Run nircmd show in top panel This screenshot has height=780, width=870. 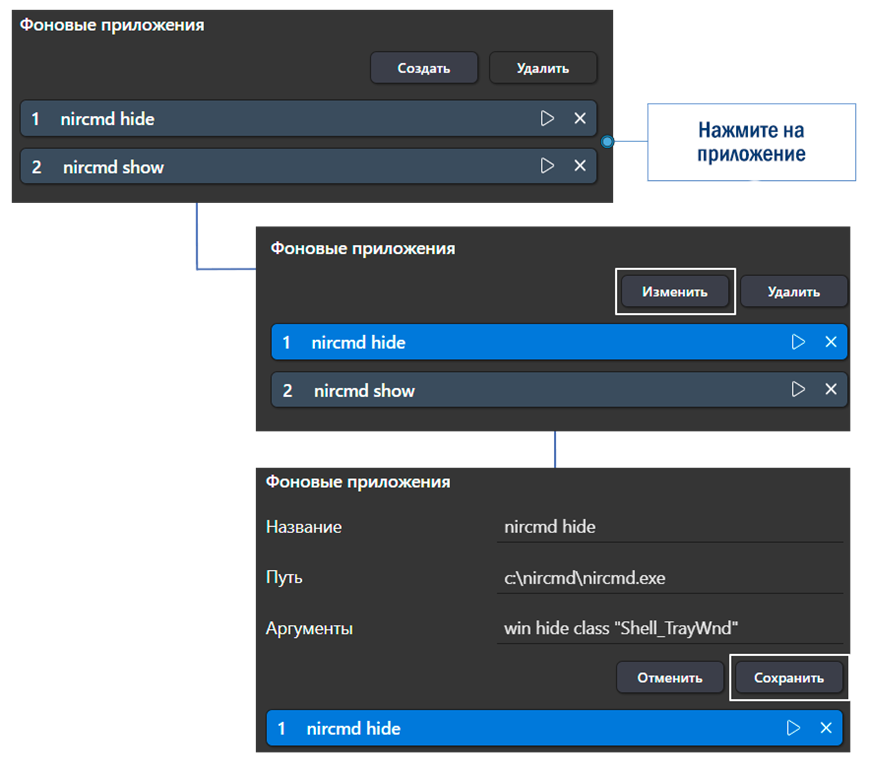point(547,165)
